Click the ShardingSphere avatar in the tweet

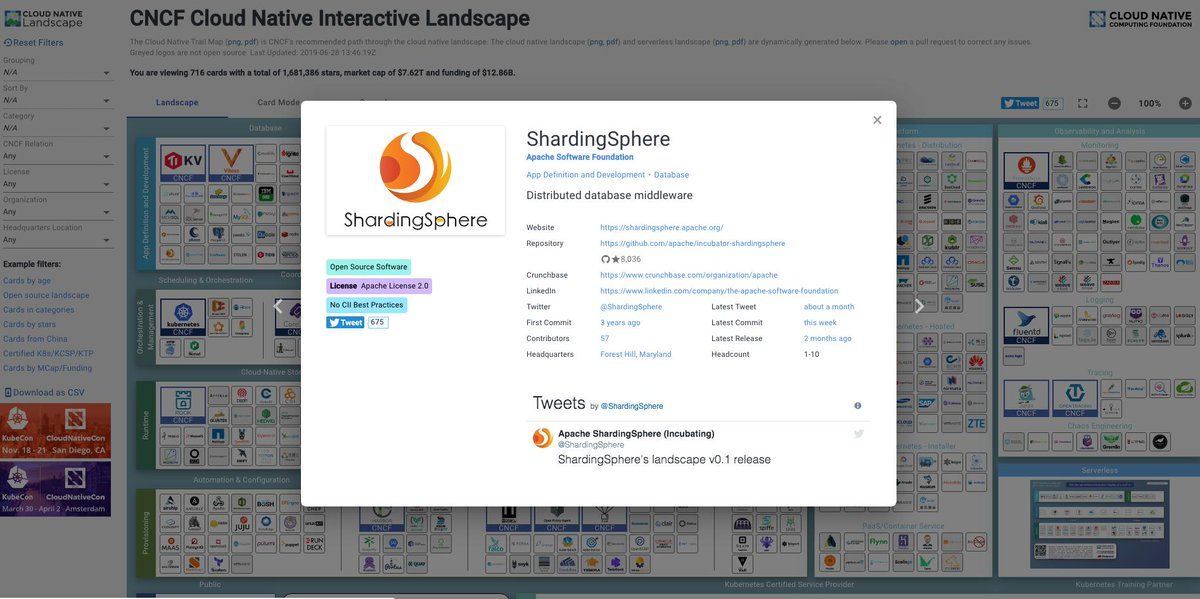[x=542, y=438]
